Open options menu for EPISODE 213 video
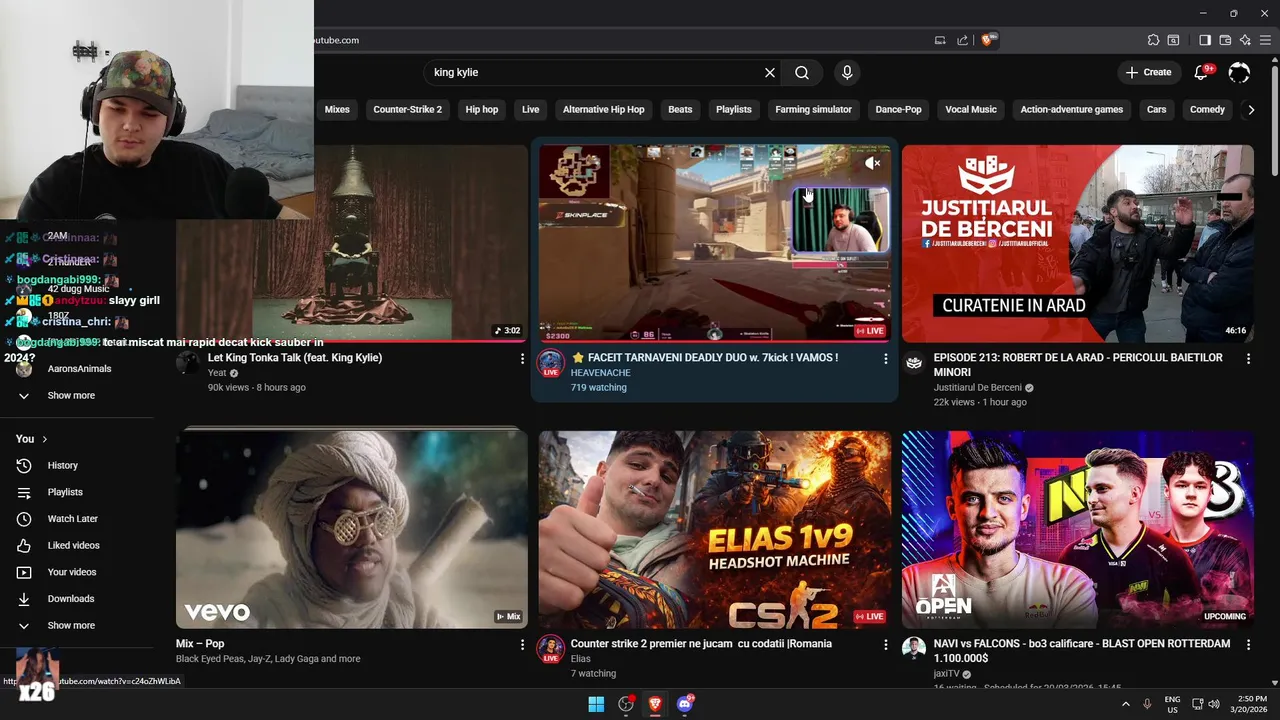The height and width of the screenshot is (720, 1280). click(x=1248, y=358)
